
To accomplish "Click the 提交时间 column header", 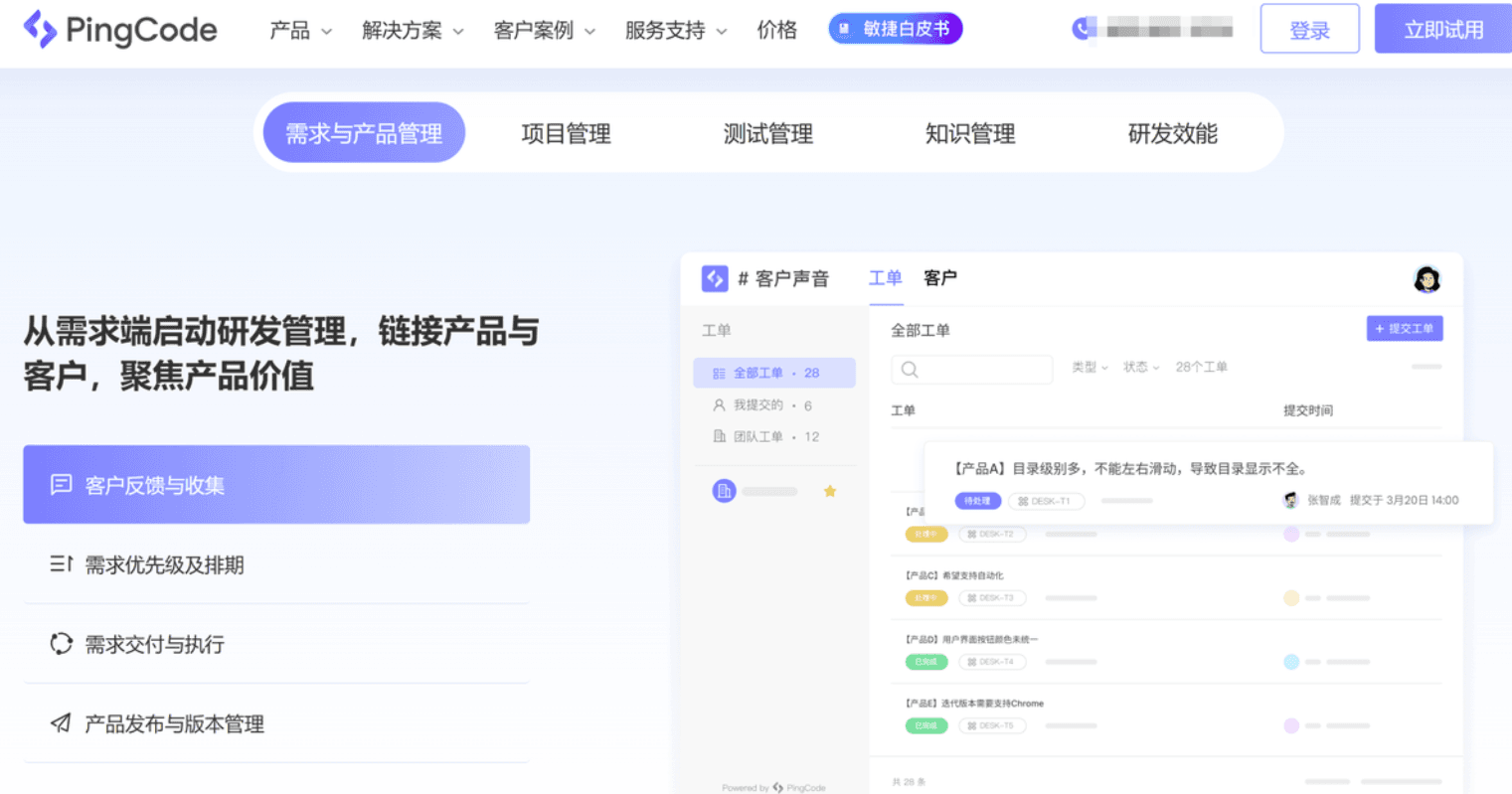I will (1308, 410).
